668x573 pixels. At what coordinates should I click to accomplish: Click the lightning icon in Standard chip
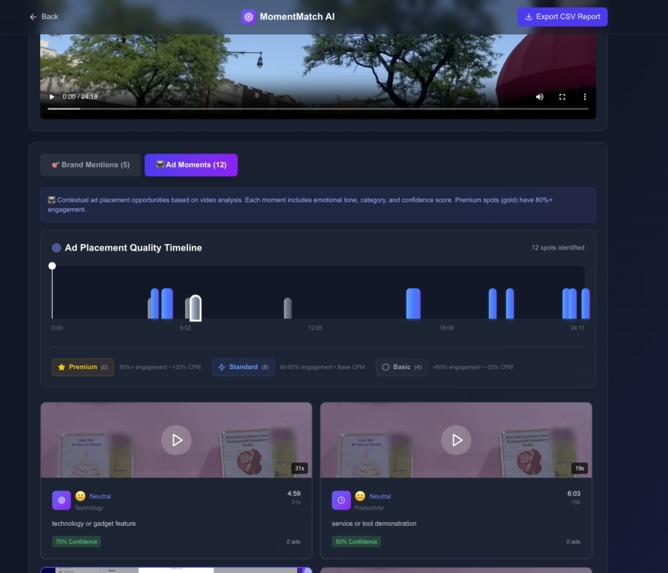pos(222,367)
